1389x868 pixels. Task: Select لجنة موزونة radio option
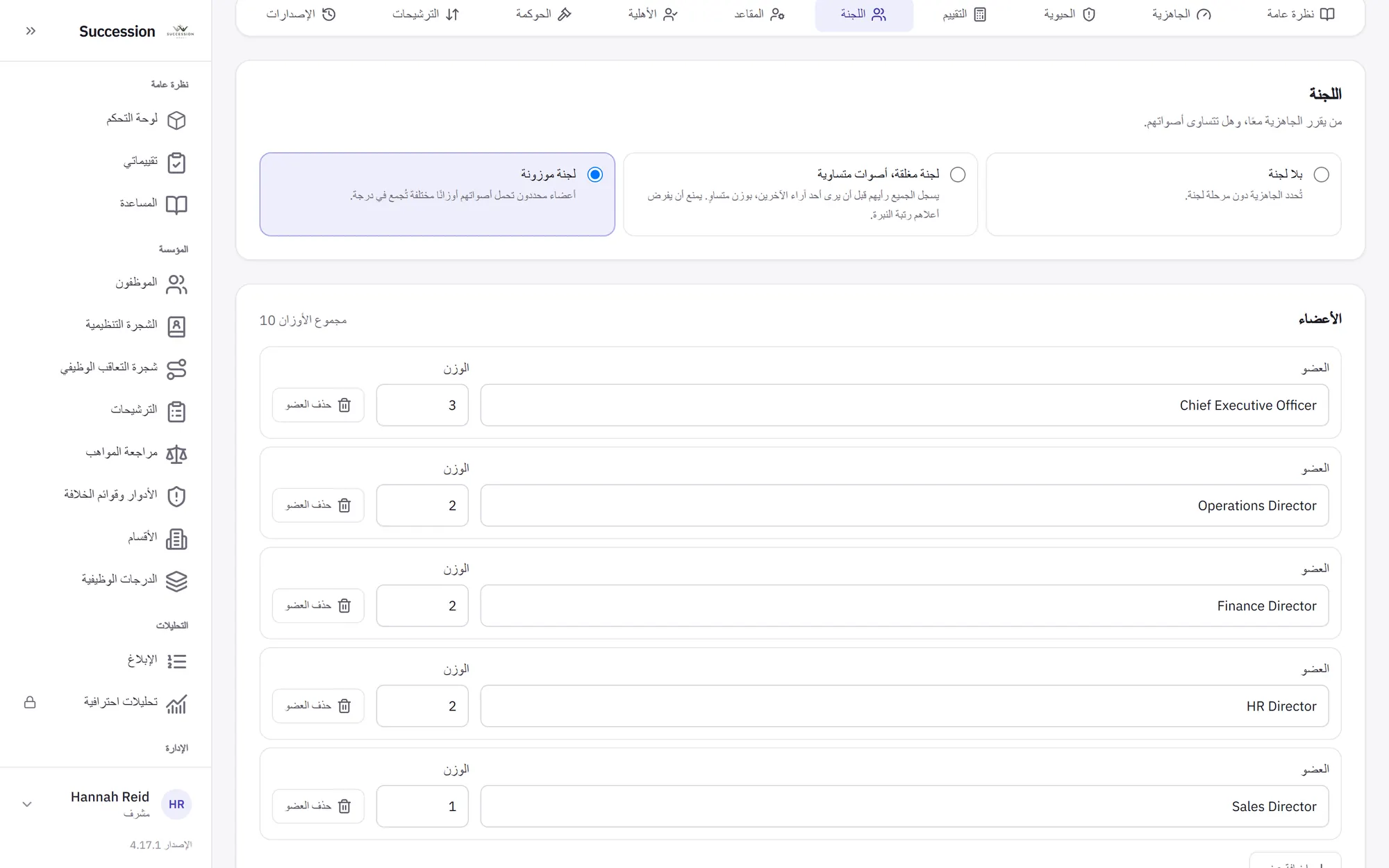(595, 174)
